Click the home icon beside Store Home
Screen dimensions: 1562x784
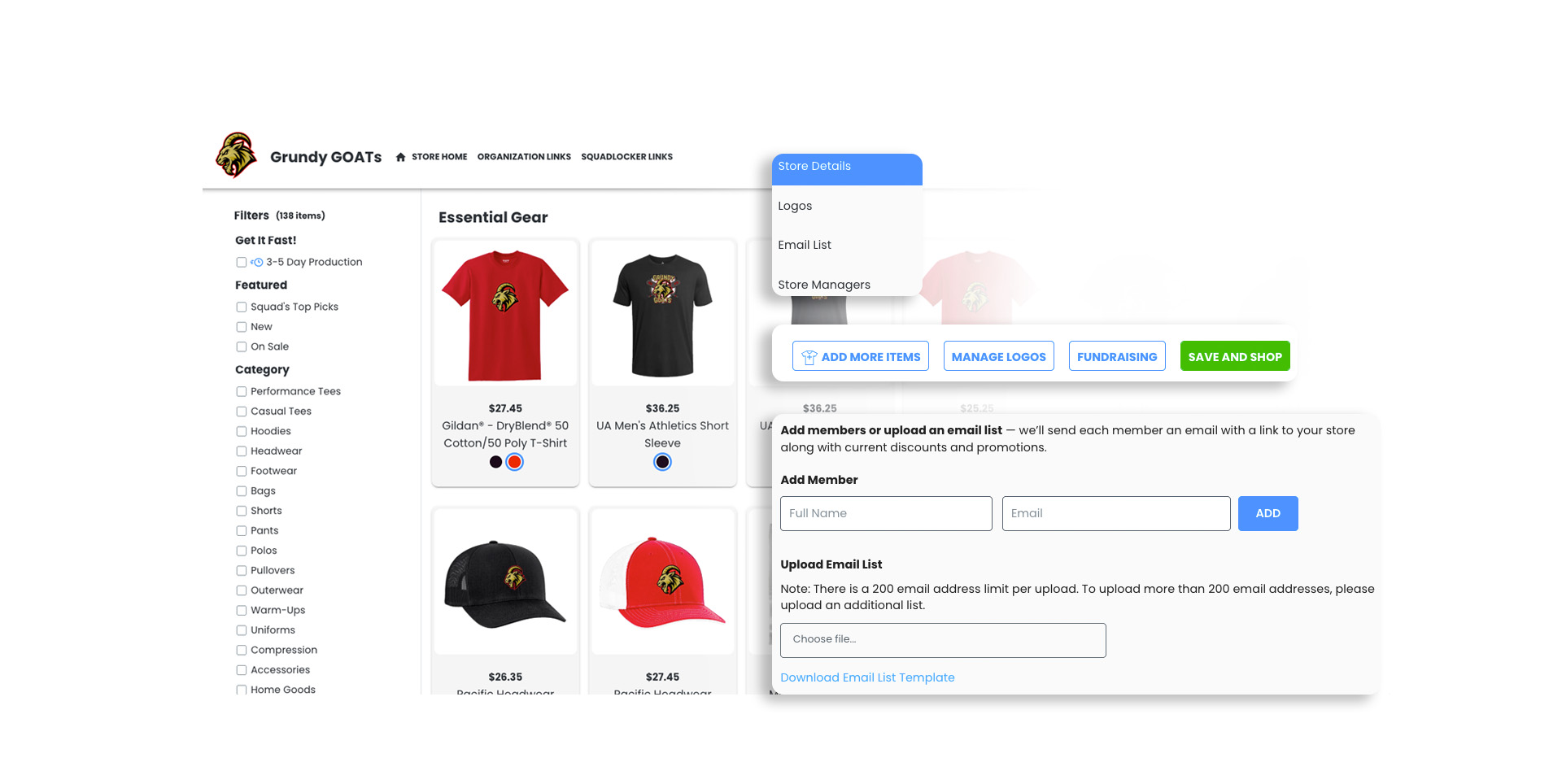pyautogui.click(x=400, y=156)
